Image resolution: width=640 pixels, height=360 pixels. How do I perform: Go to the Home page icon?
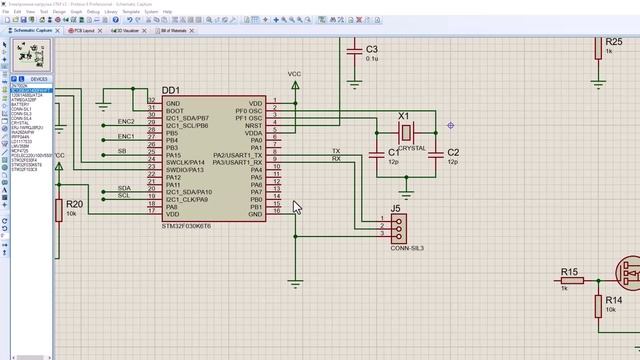click(x=42, y=20)
